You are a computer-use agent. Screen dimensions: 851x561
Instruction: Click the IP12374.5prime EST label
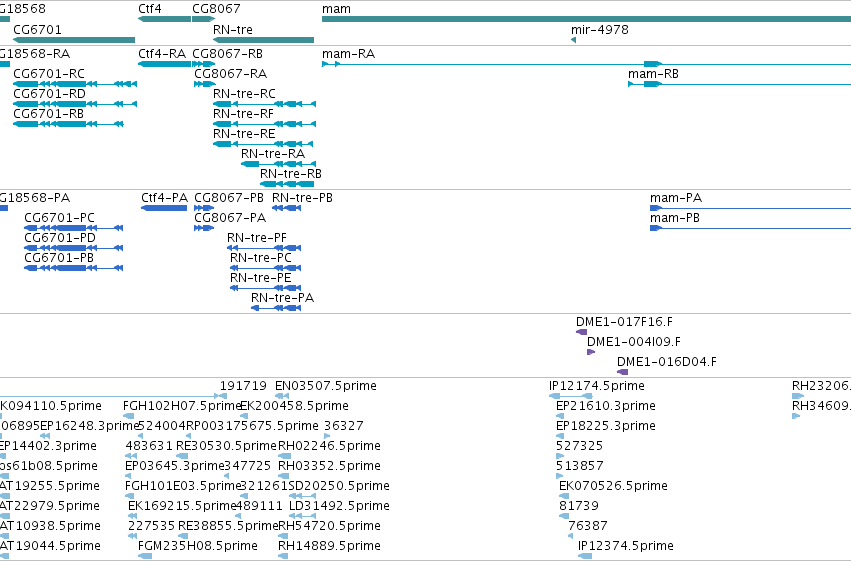(626, 546)
